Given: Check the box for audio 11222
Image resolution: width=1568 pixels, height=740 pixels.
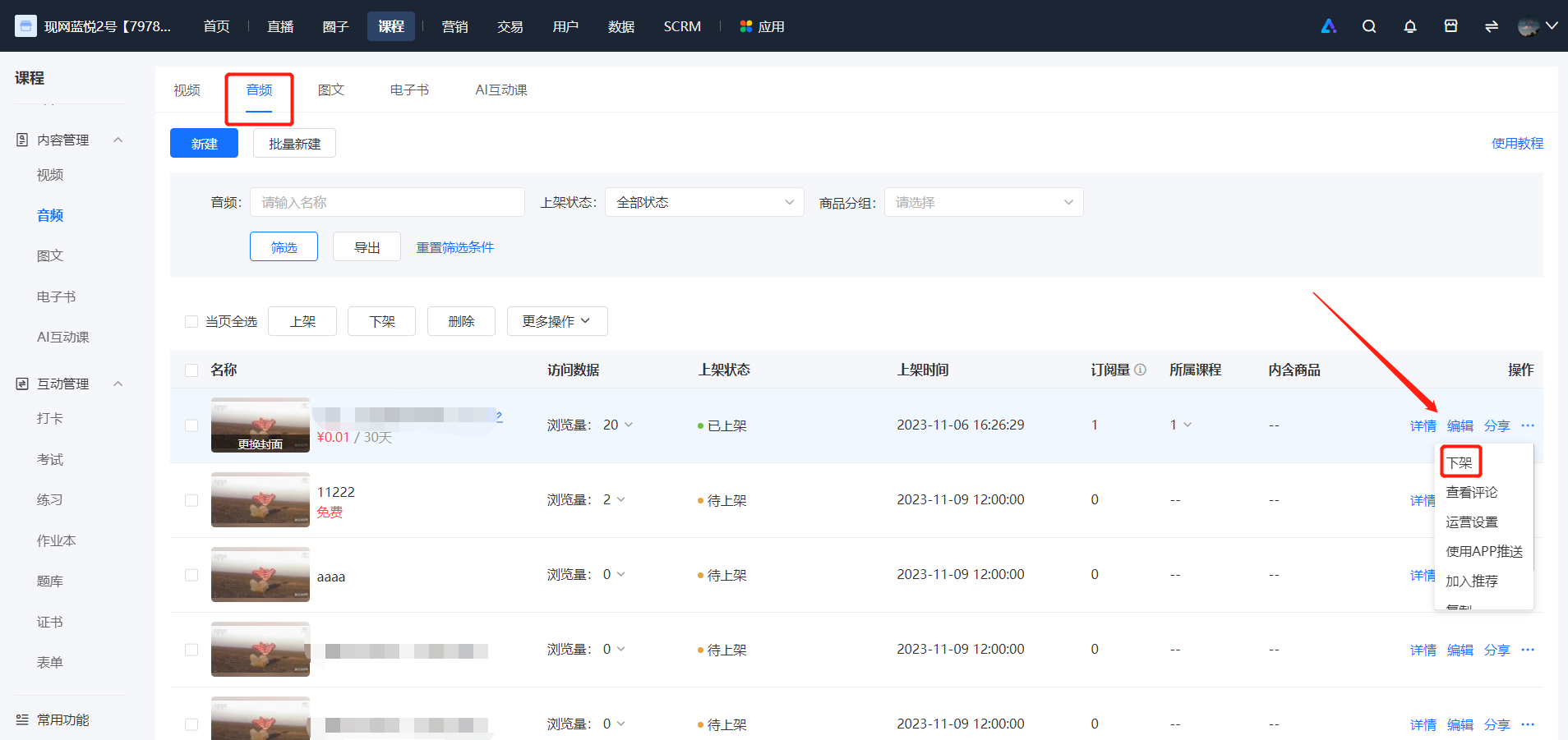Looking at the screenshot, I should (x=191, y=500).
